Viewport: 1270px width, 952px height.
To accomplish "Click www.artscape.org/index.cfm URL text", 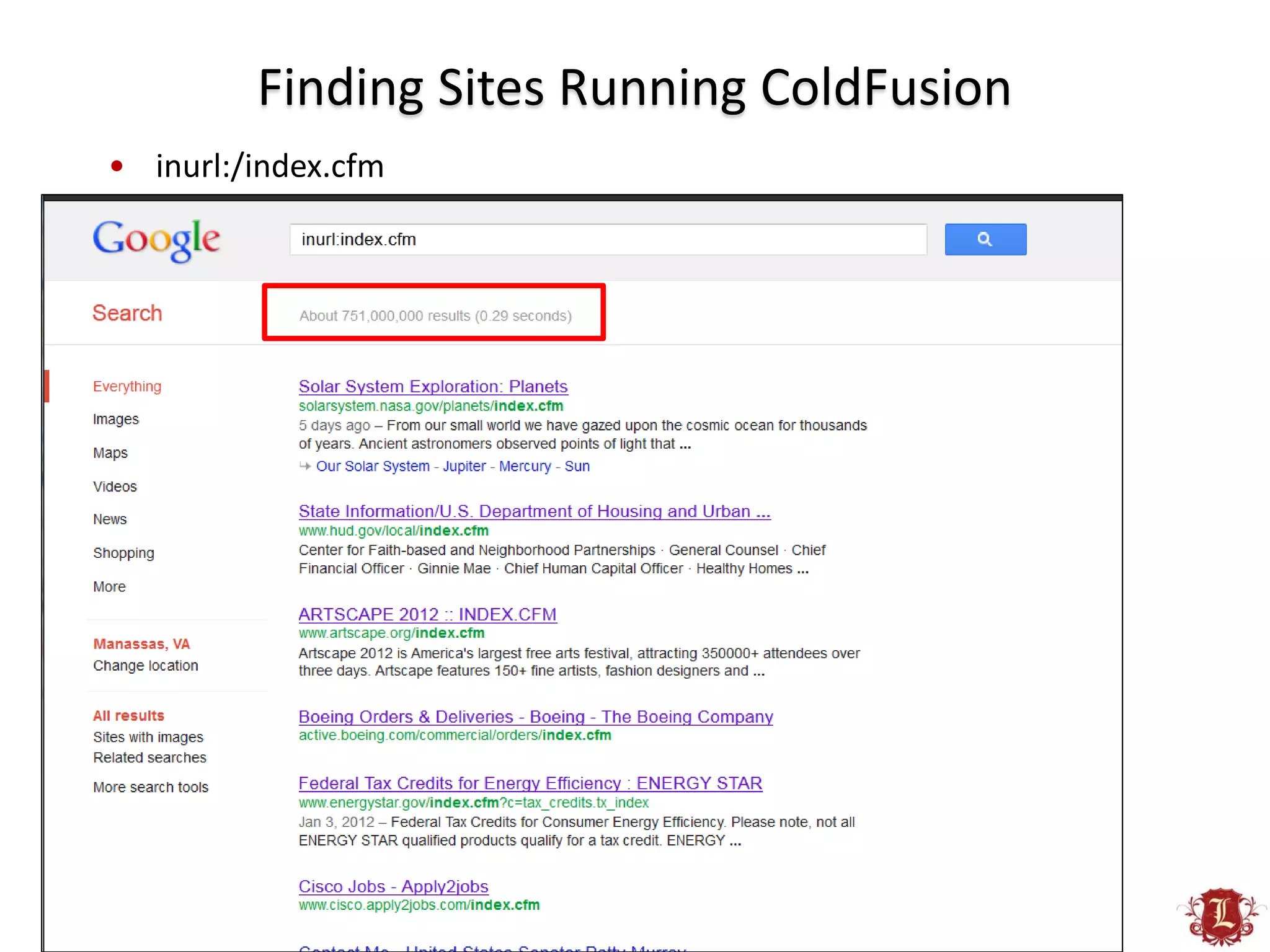I will [x=391, y=633].
